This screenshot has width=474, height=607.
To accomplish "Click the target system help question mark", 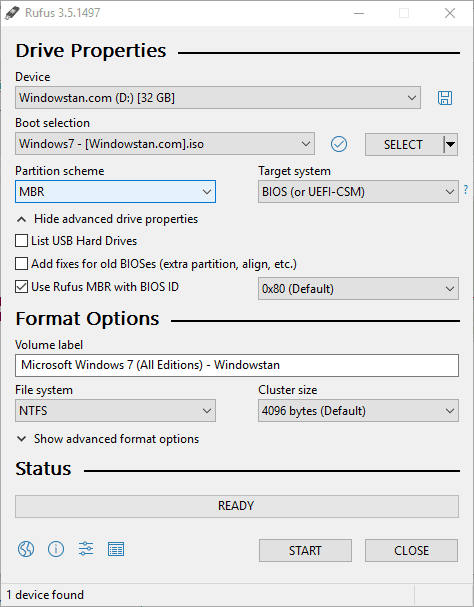I will coord(466,190).
